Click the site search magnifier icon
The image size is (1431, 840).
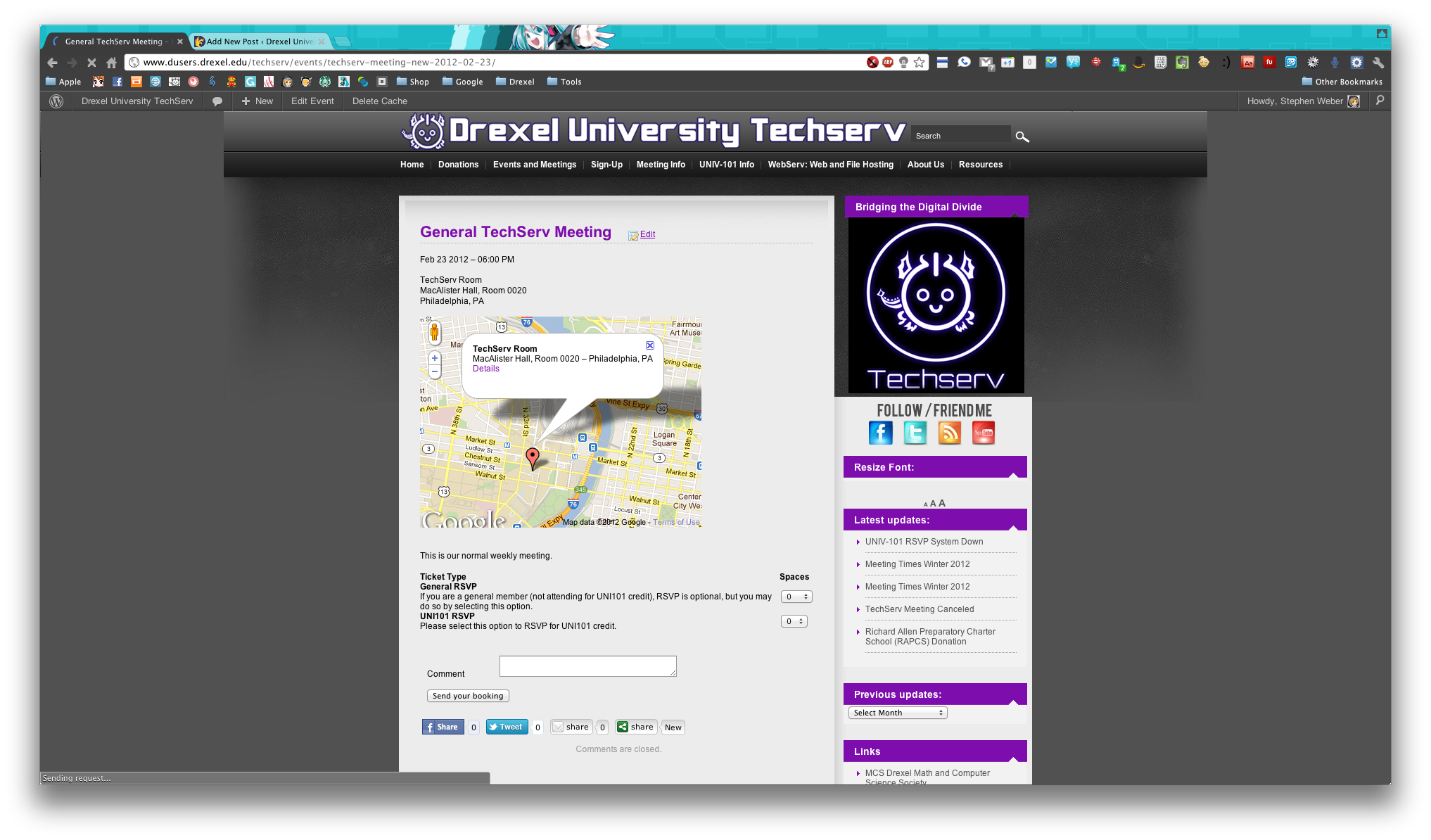click(1022, 136)
